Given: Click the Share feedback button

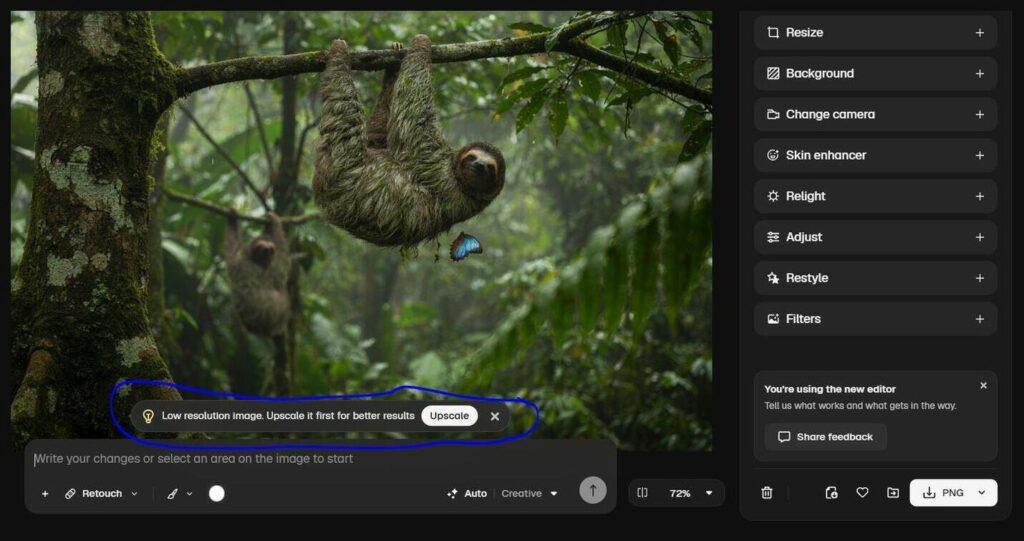Looking at the screenshot, I should pos(826,437).
